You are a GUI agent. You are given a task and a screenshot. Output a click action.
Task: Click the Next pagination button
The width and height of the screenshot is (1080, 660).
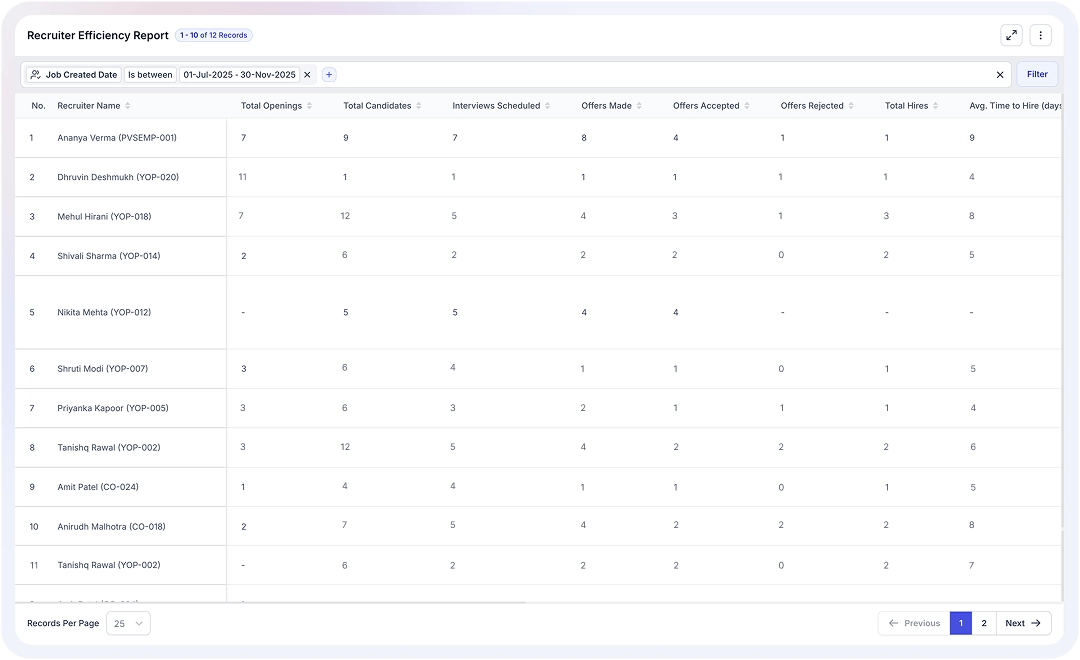click(x=1023, y=623)
